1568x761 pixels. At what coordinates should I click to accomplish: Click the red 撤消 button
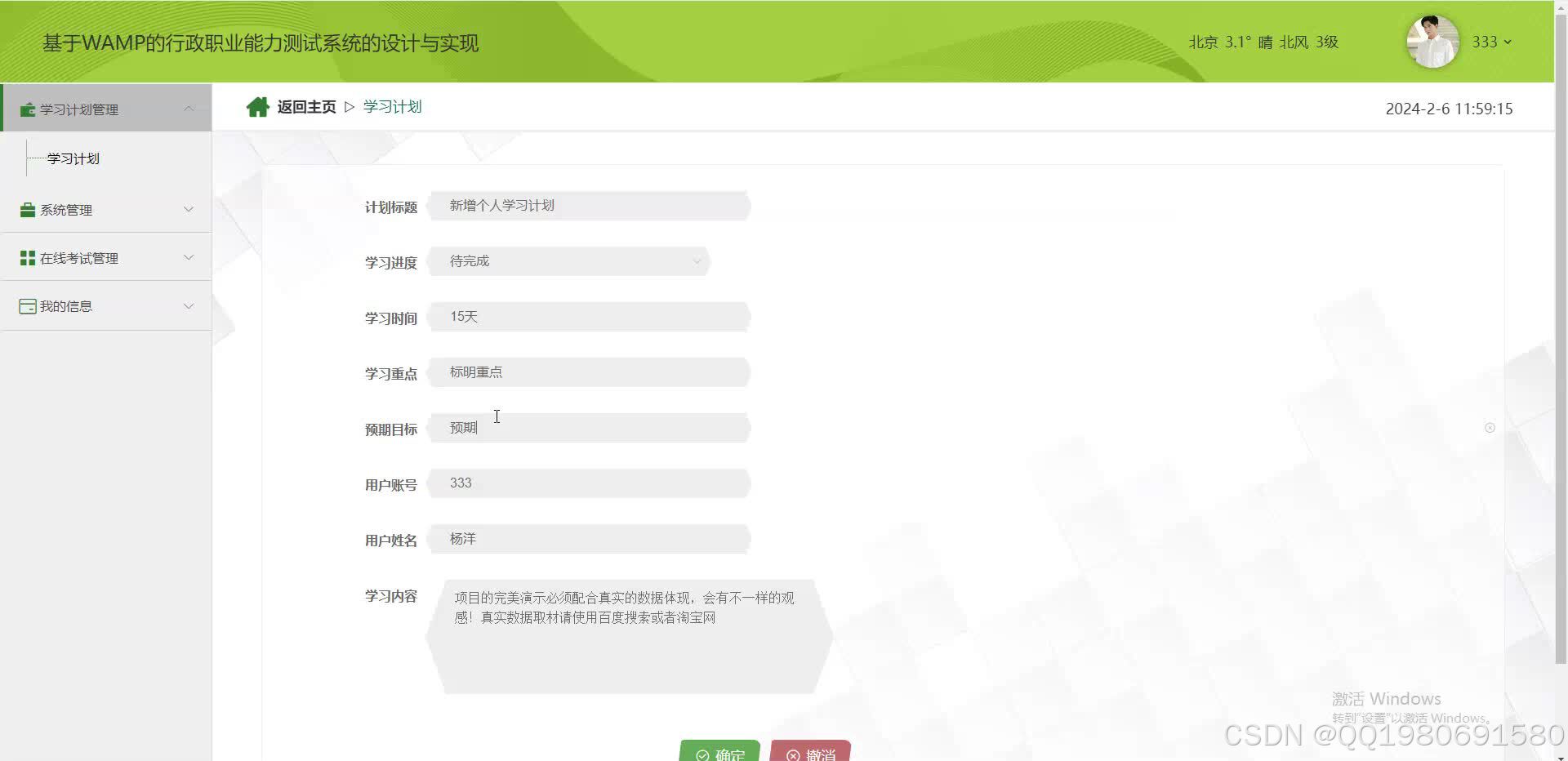click(810, 750)
